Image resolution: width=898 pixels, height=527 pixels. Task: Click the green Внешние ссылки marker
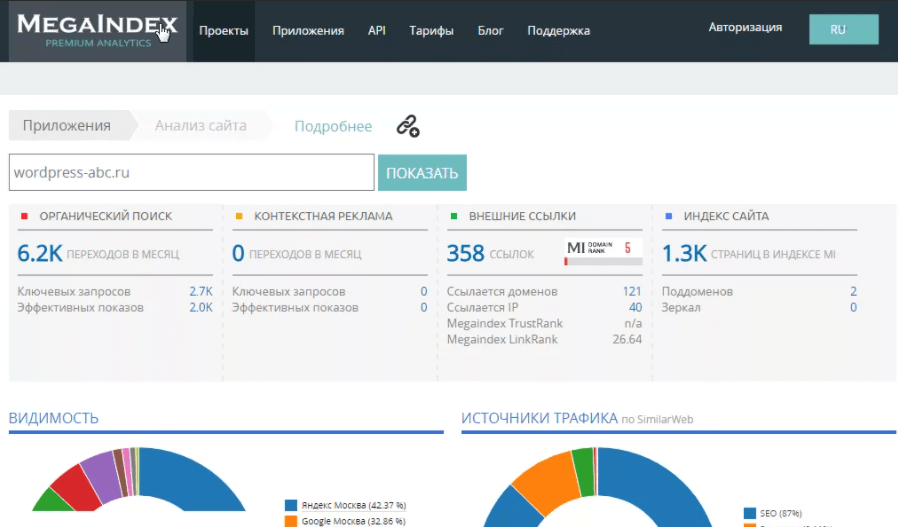click(x=454, y=216)
